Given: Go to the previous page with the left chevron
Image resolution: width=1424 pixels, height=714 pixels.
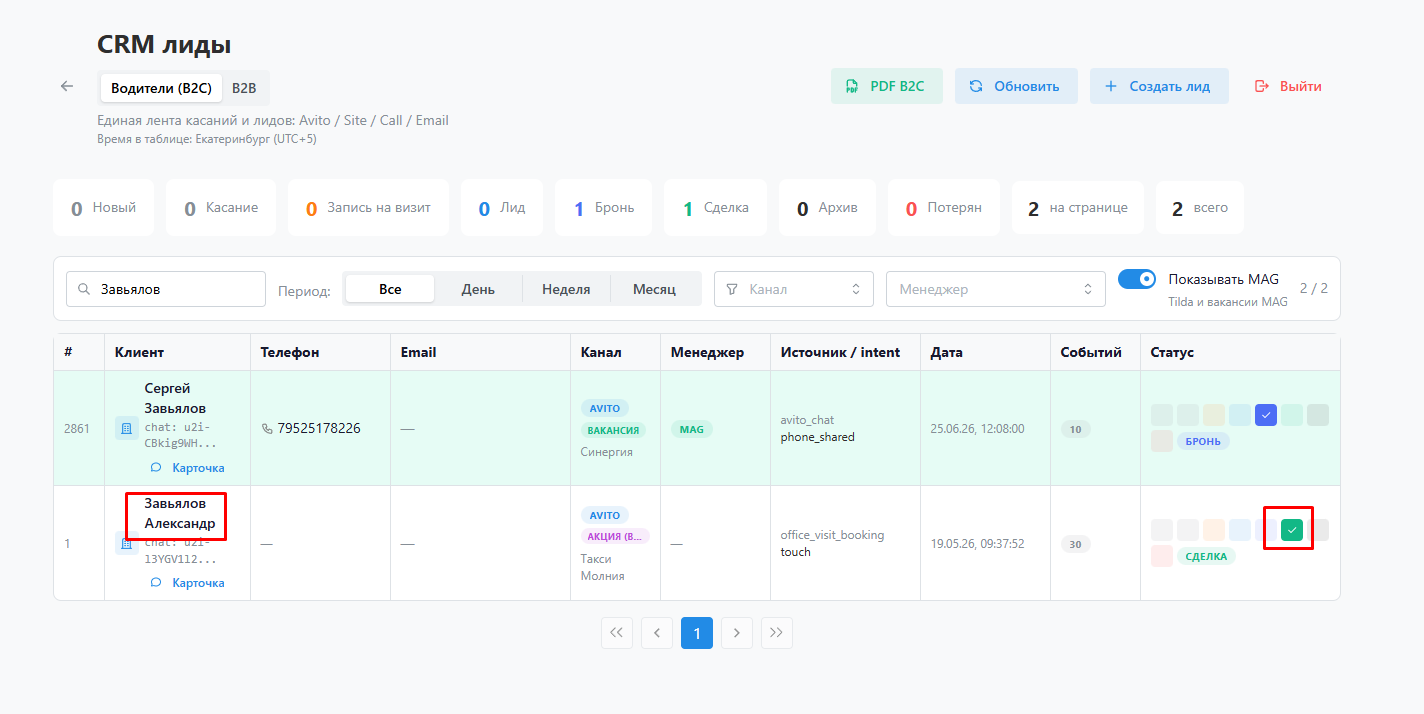Looking at the screenshot, I should click(657, 633).
